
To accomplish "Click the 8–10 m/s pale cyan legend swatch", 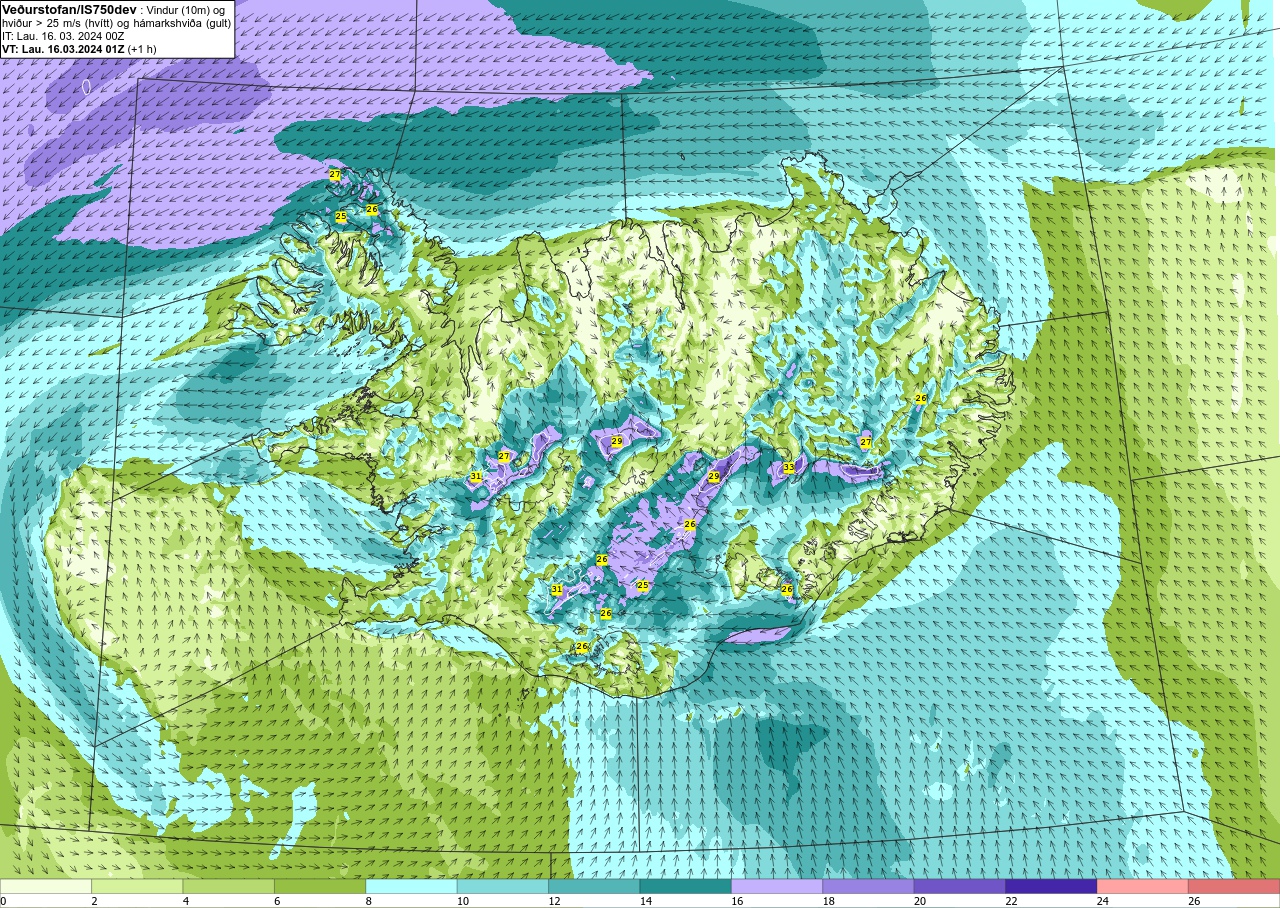I will pos(411,886).
